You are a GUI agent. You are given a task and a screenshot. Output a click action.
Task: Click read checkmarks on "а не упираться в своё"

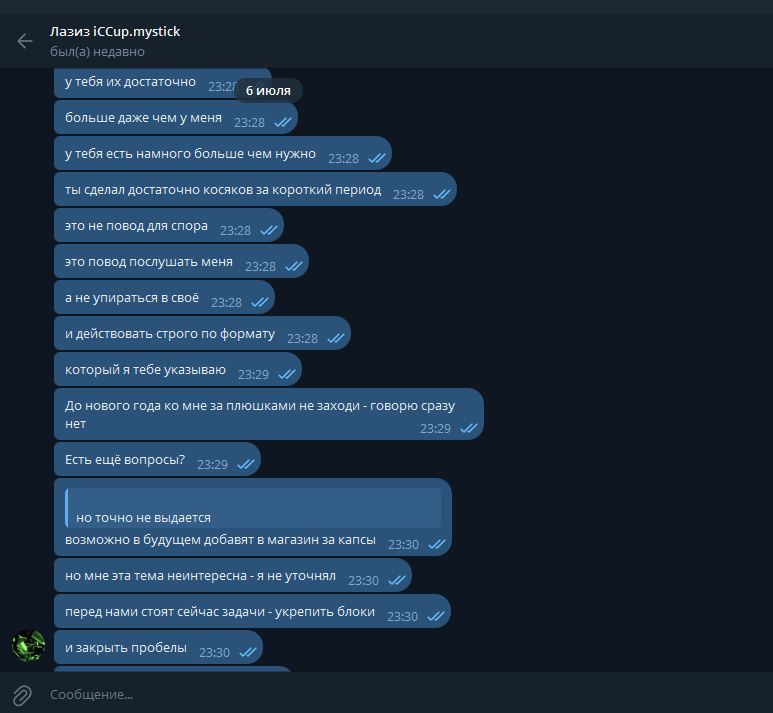click(260, 302)
